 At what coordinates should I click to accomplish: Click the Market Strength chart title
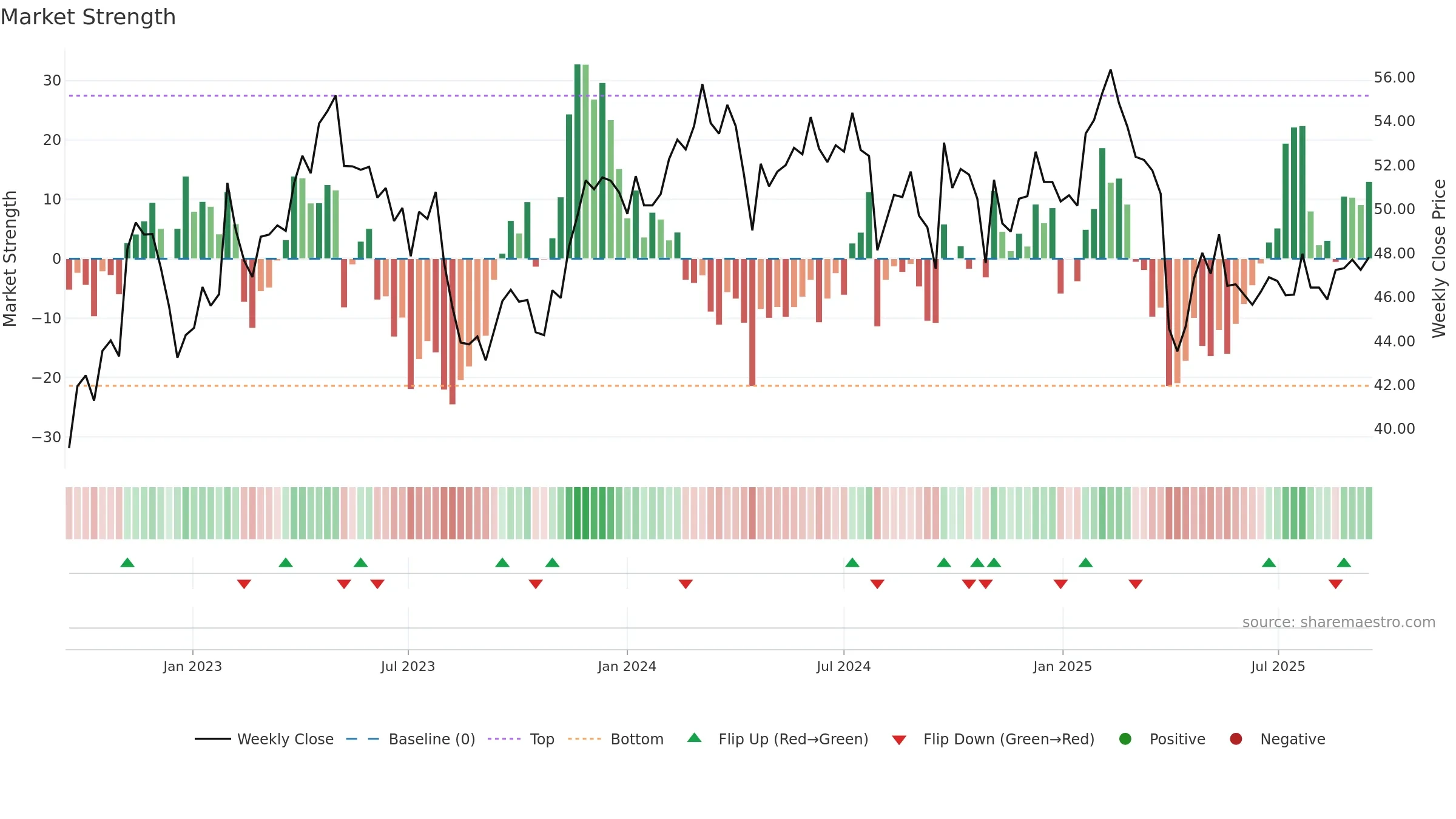(88, 17)
